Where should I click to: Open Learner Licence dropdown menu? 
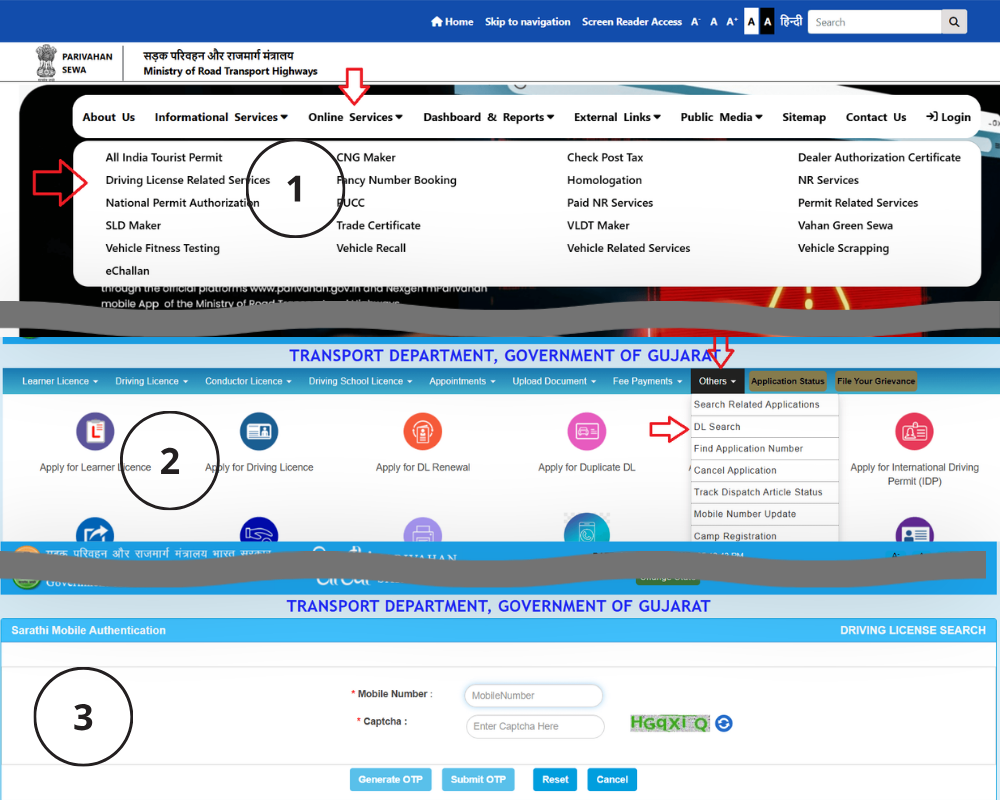[x=60, y=381]
